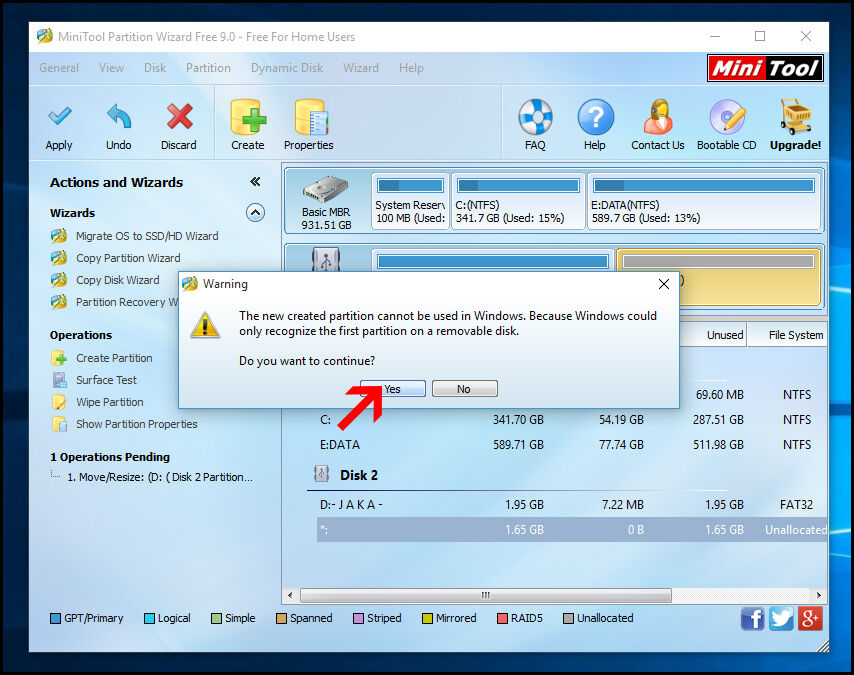Click the GPT/Primary legend swatch
This screenshot has width=854, height=675.
coord(56,618)
